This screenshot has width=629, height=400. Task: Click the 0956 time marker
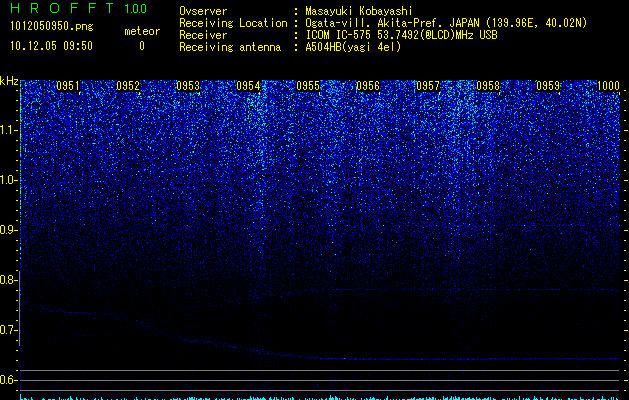(368, 86)
